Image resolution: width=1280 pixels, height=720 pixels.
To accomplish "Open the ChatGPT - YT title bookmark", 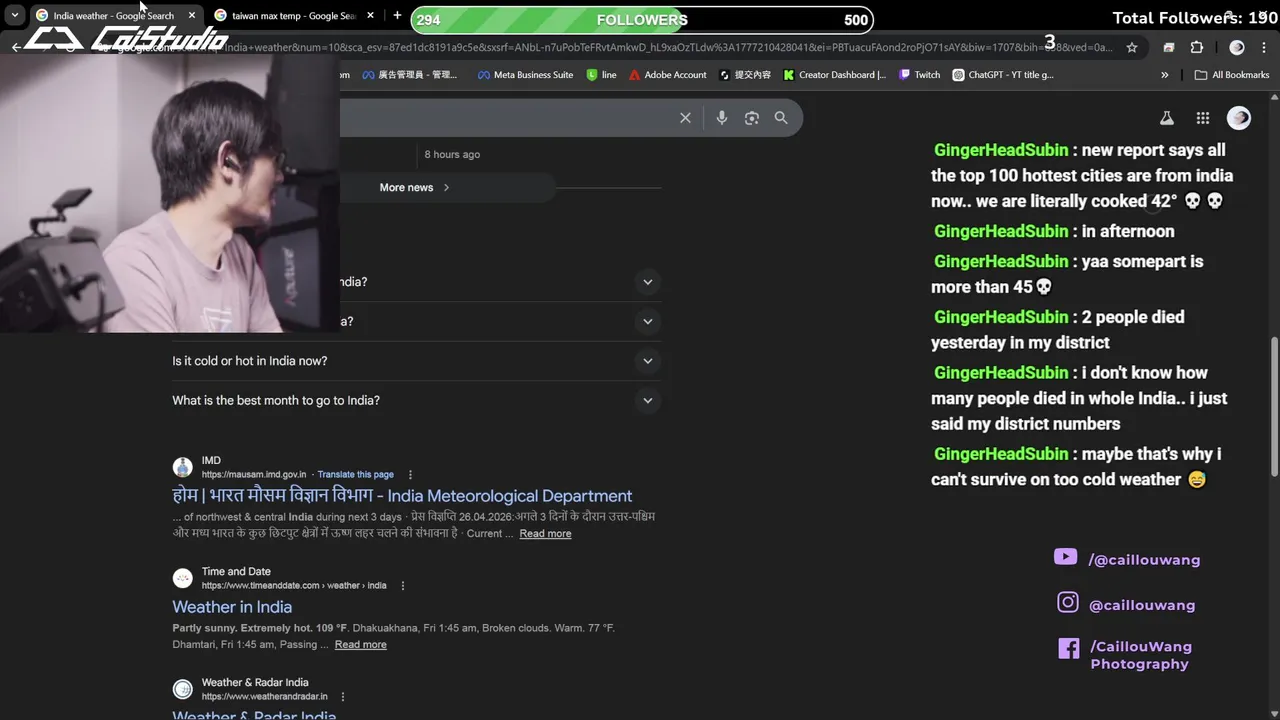I will pos(1003,75).
